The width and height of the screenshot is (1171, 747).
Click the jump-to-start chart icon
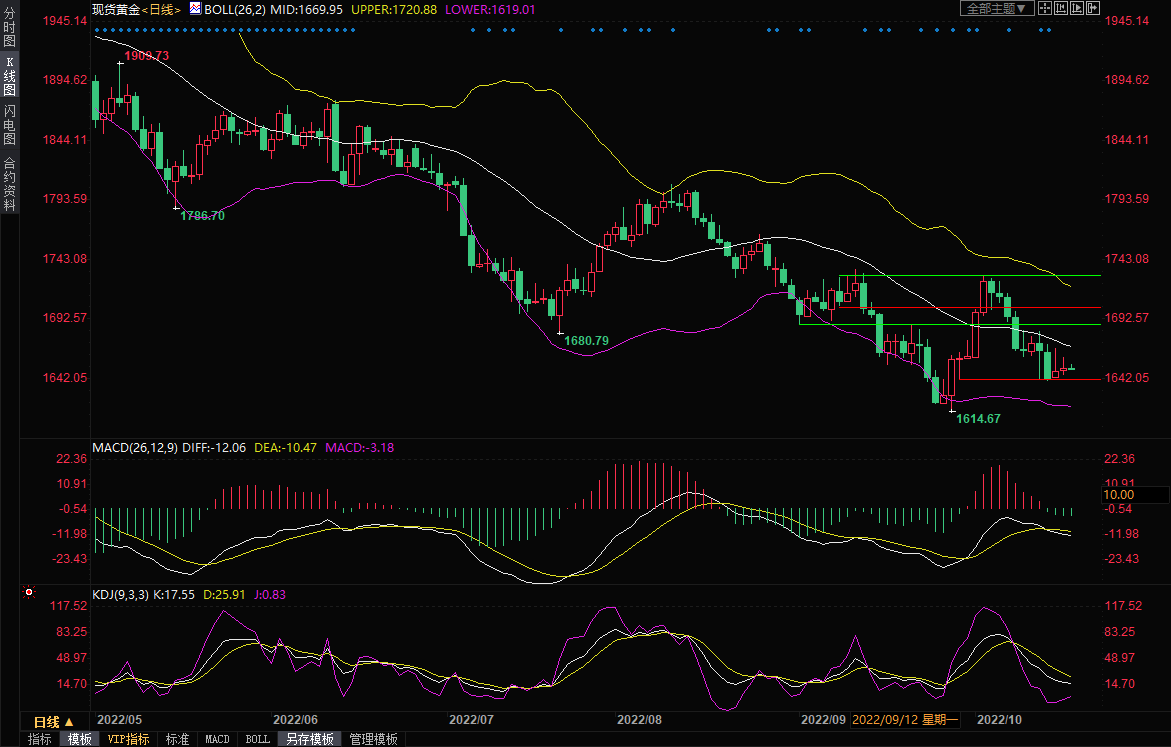(x=1060, y=8)
